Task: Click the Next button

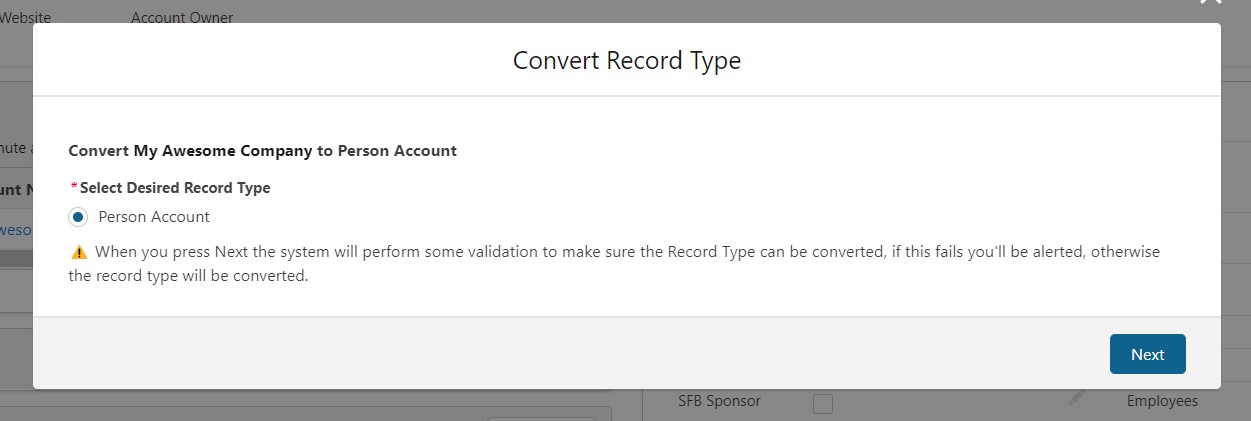Action: 1147,354
